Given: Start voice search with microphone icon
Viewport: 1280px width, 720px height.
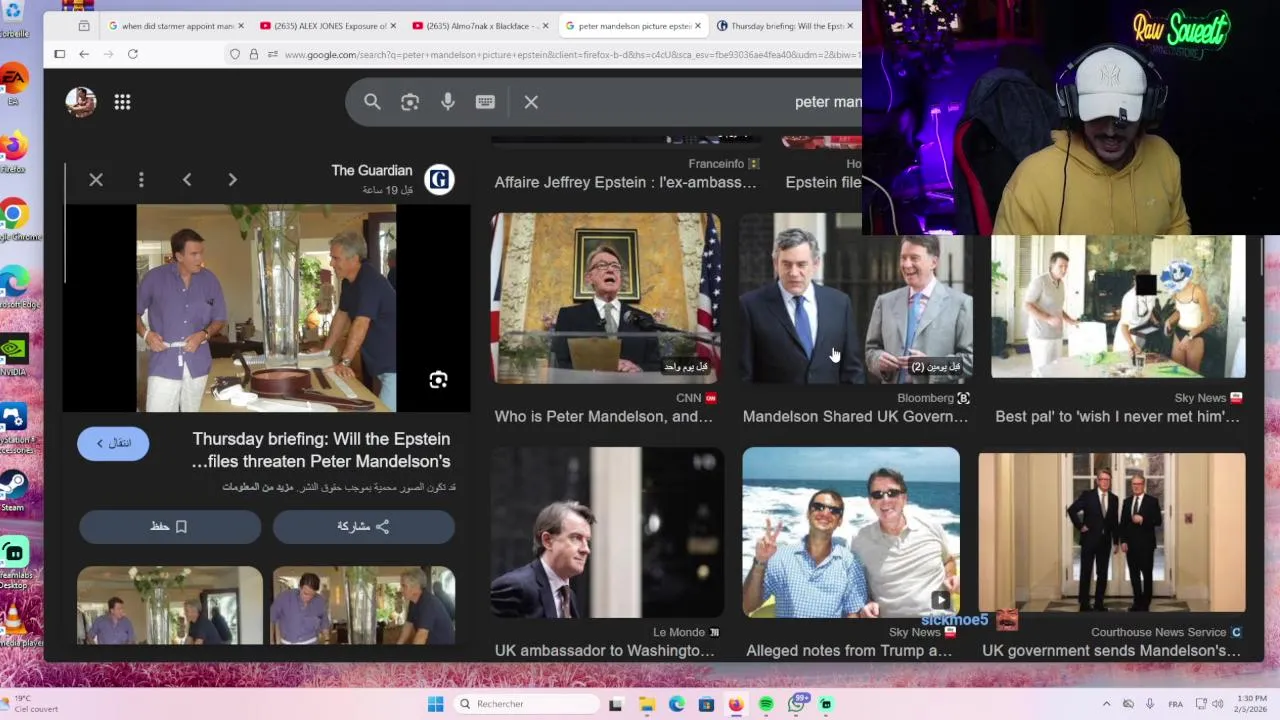Looking at the screenshot, I should (448, 102).
